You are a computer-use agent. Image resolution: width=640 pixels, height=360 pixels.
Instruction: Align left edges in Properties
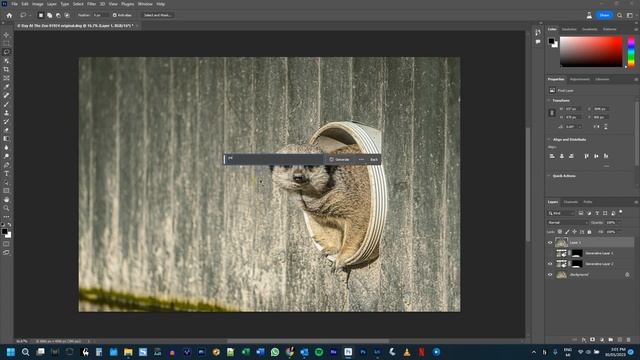tap(552, 156)
